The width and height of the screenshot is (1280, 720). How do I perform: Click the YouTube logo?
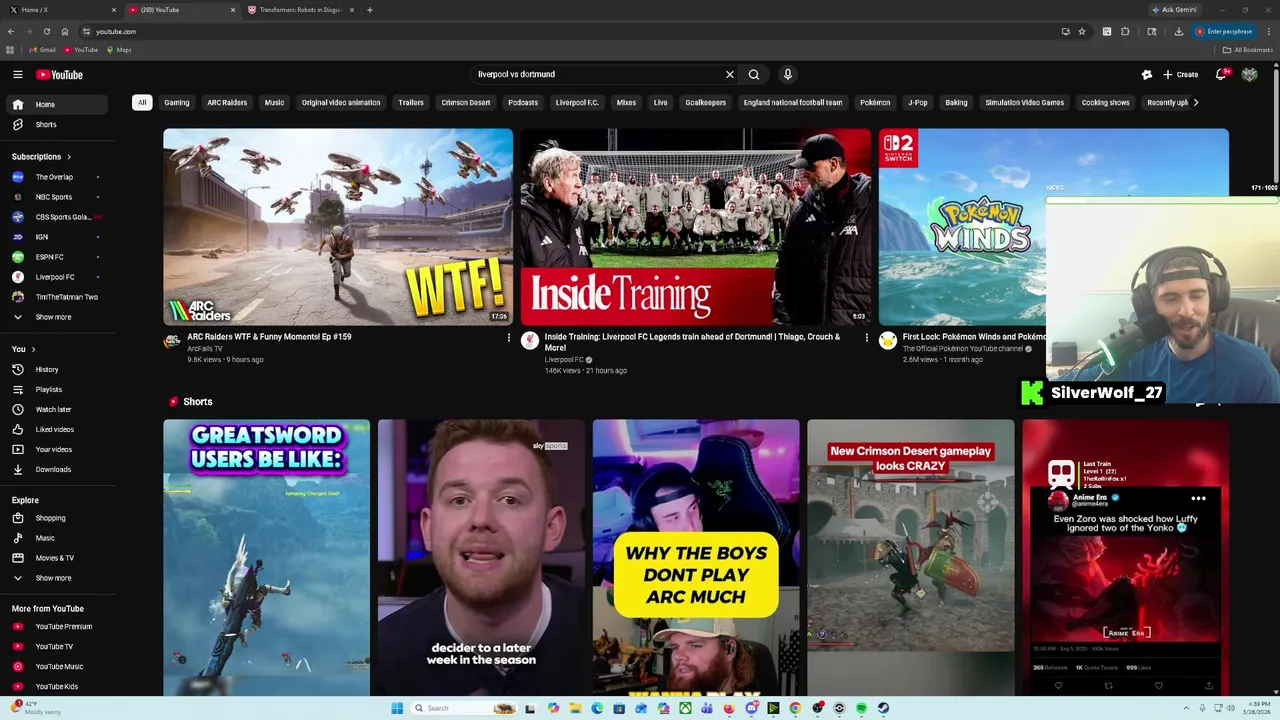[x=59, y=74]
